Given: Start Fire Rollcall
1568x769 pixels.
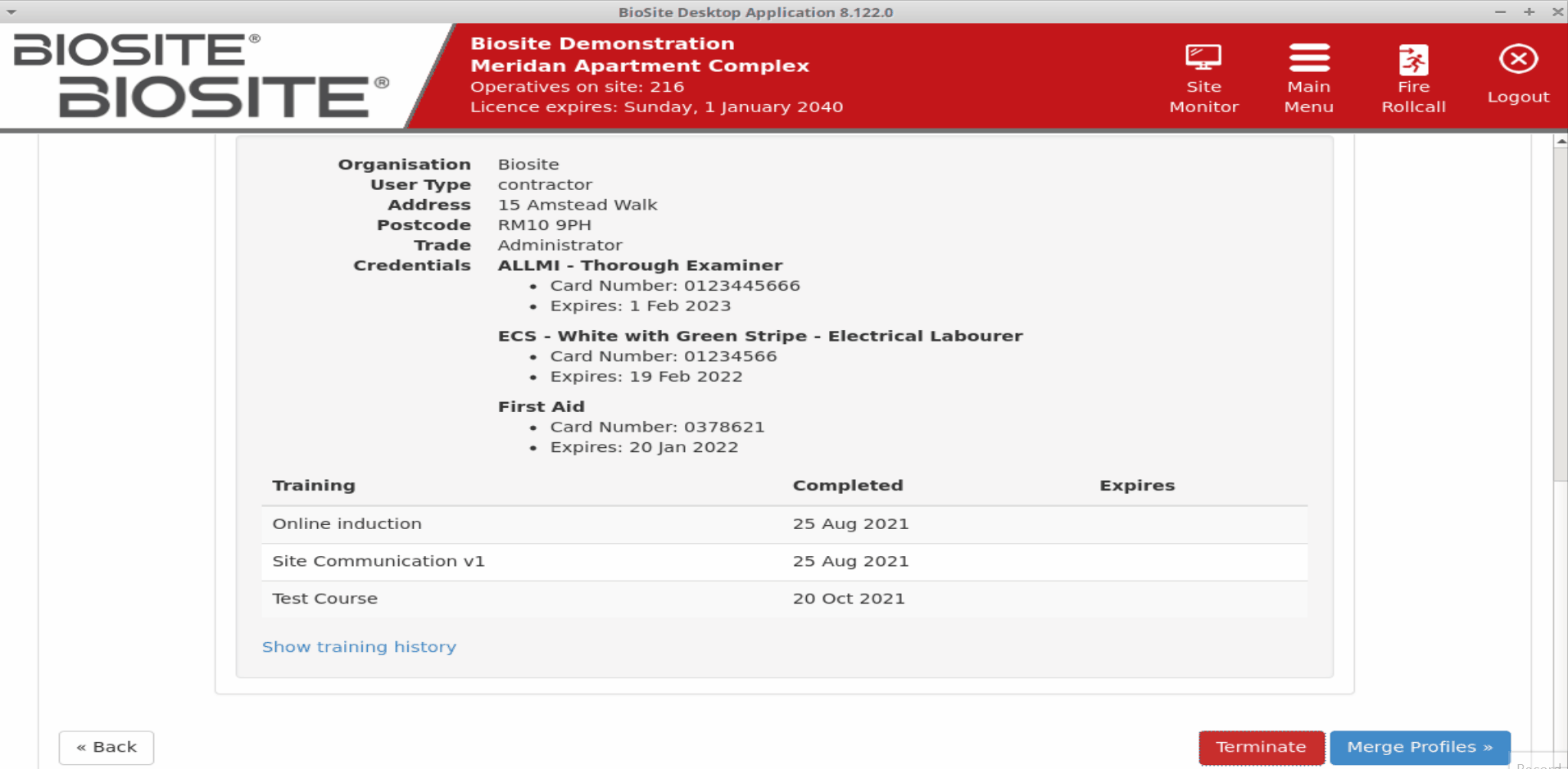Looking at the screenshot, I should 1413,78.
